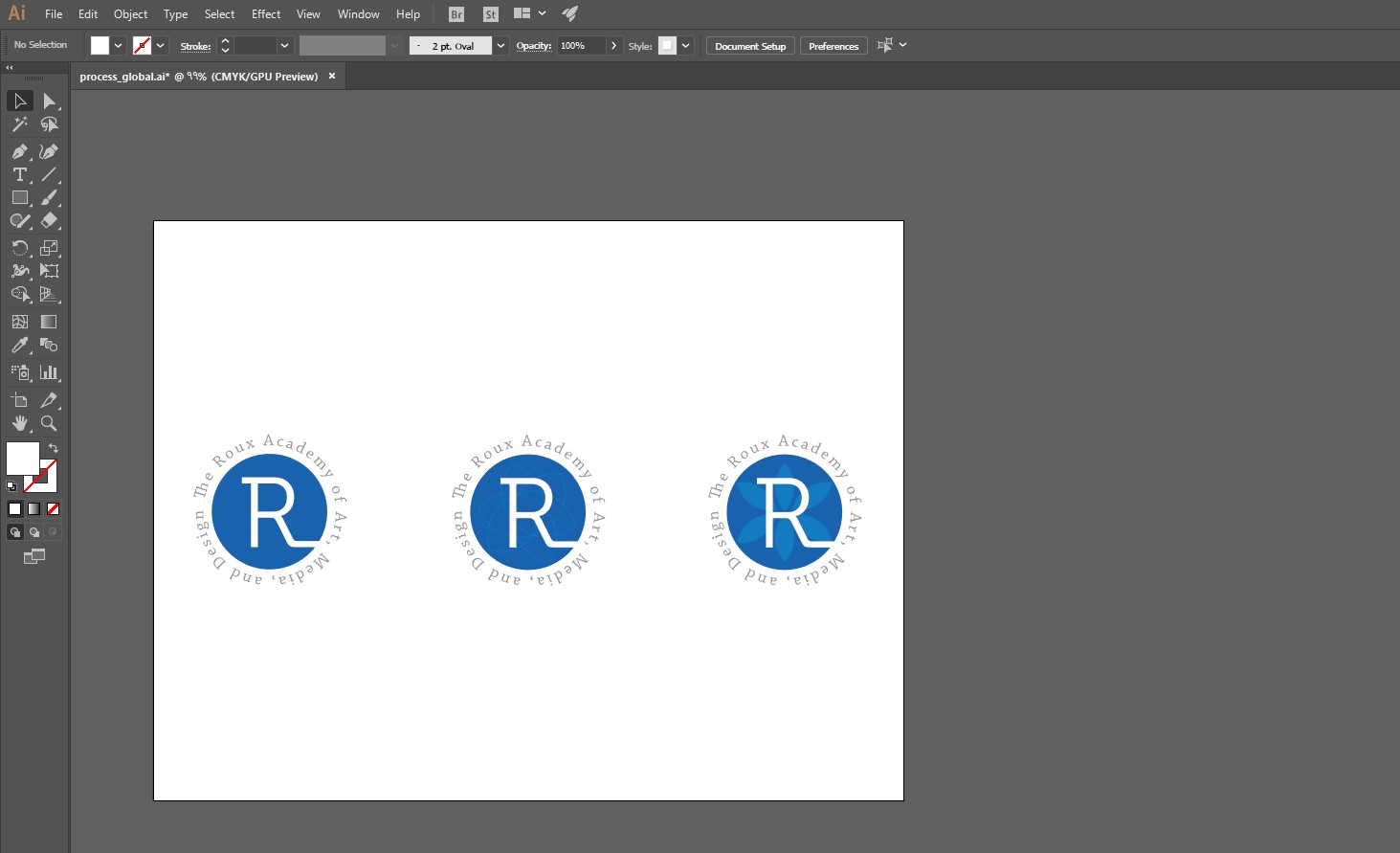The width and height of the screenshot is (1400, 853).
Task: Select the Zoom tool
Action: click(x=50, y=423)
